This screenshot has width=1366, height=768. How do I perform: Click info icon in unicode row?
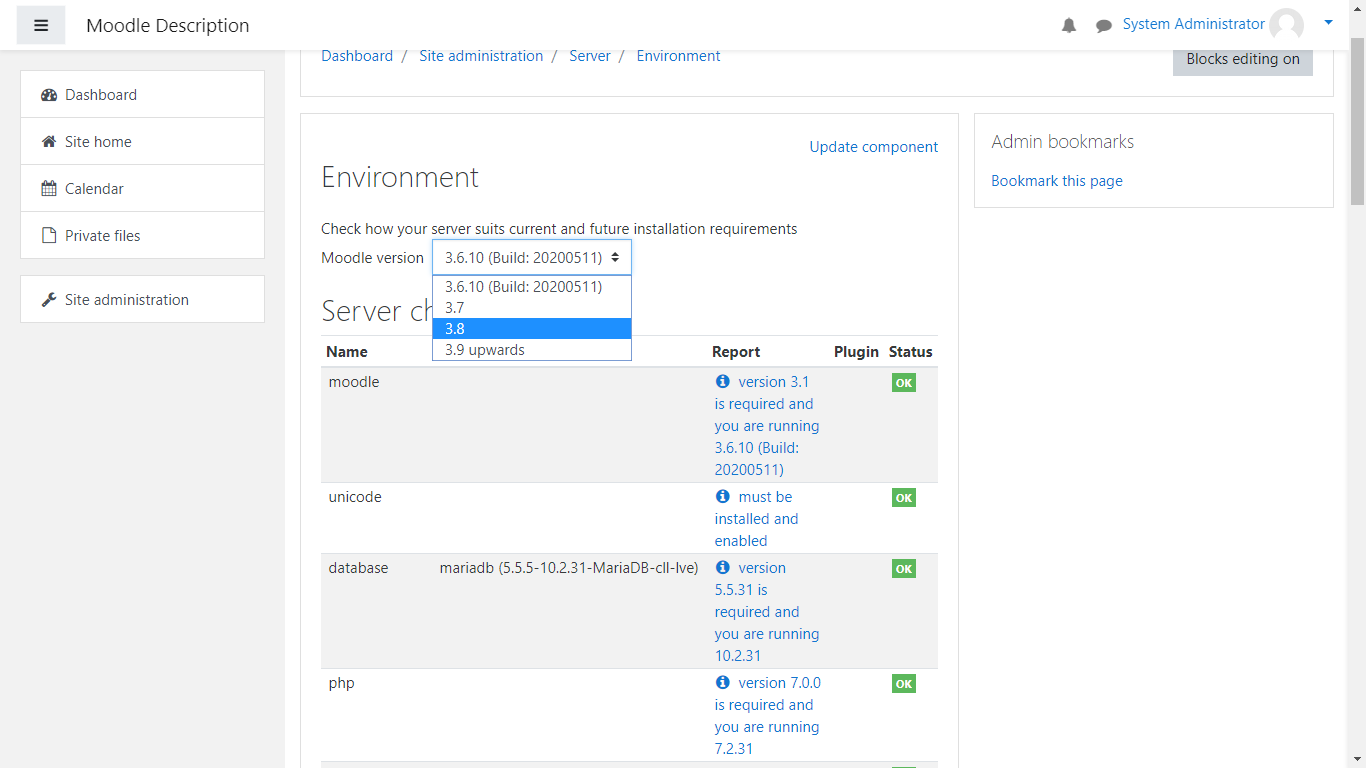click(x=723, y=497)
